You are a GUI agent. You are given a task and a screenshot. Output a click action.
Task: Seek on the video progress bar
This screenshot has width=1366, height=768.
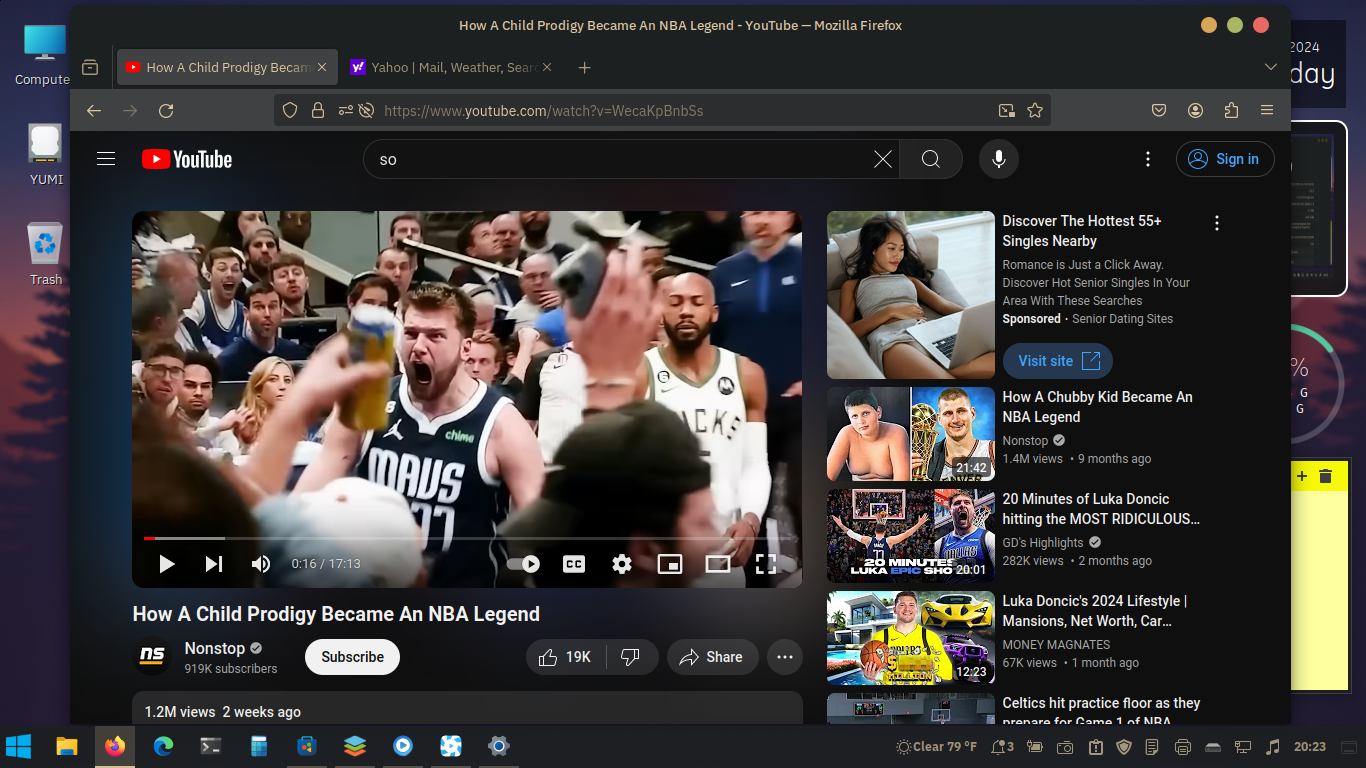(467, 538)
